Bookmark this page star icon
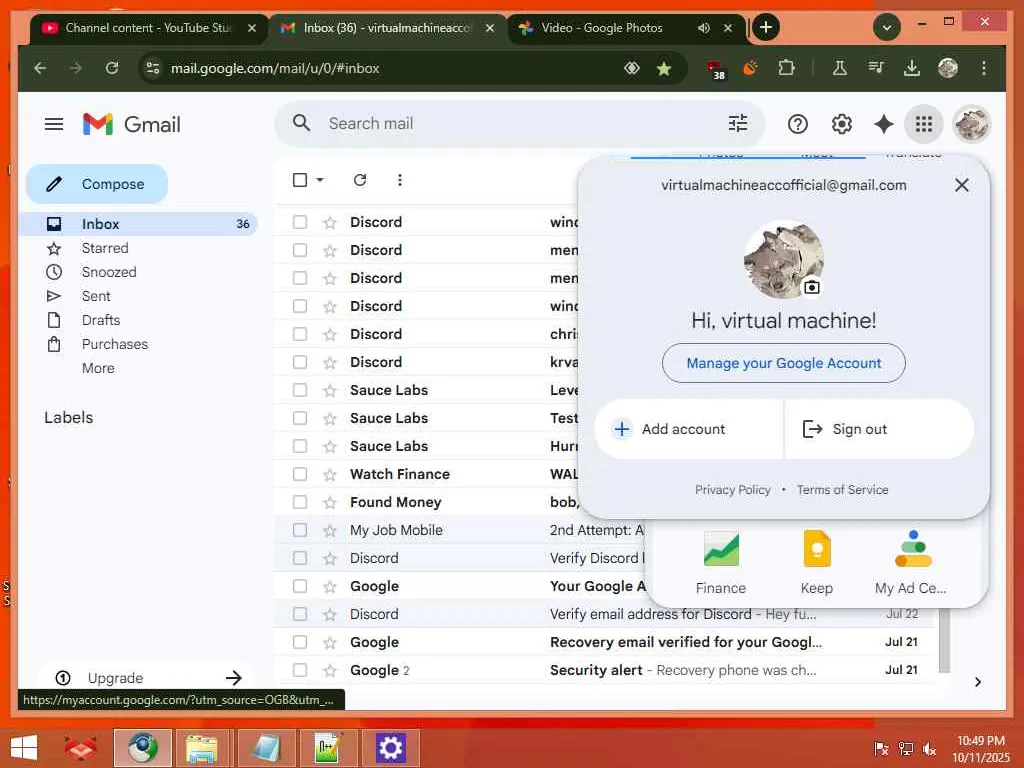Image resolution: width=1024 pixels, height=768 pixels. click(x=664, y=68)
